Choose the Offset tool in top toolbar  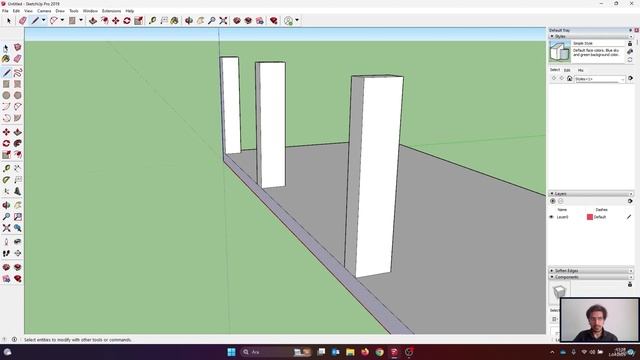click(x=104, y=20)
